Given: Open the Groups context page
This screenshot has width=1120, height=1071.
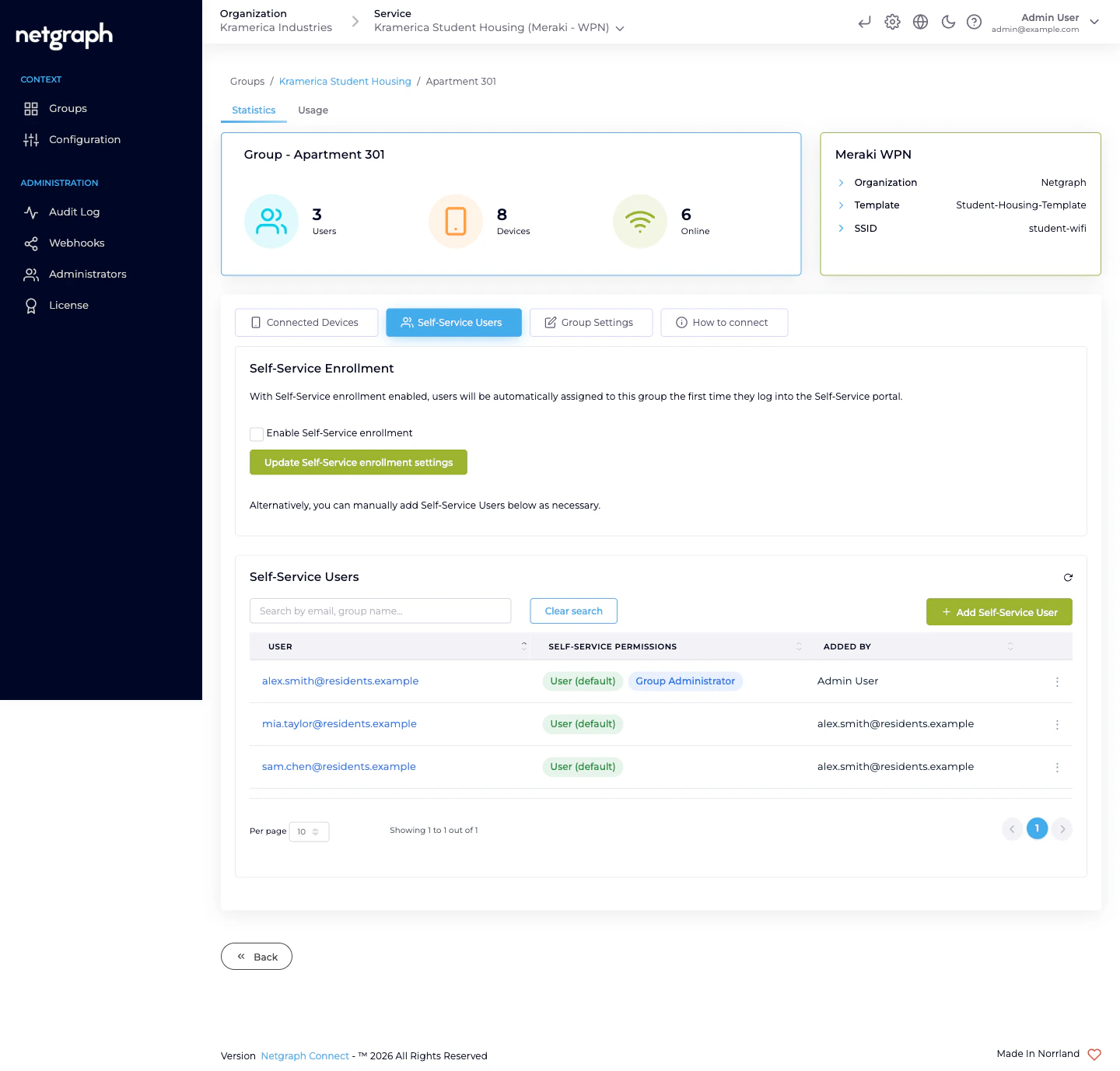Looking at the screenshot, I should 68,108.
